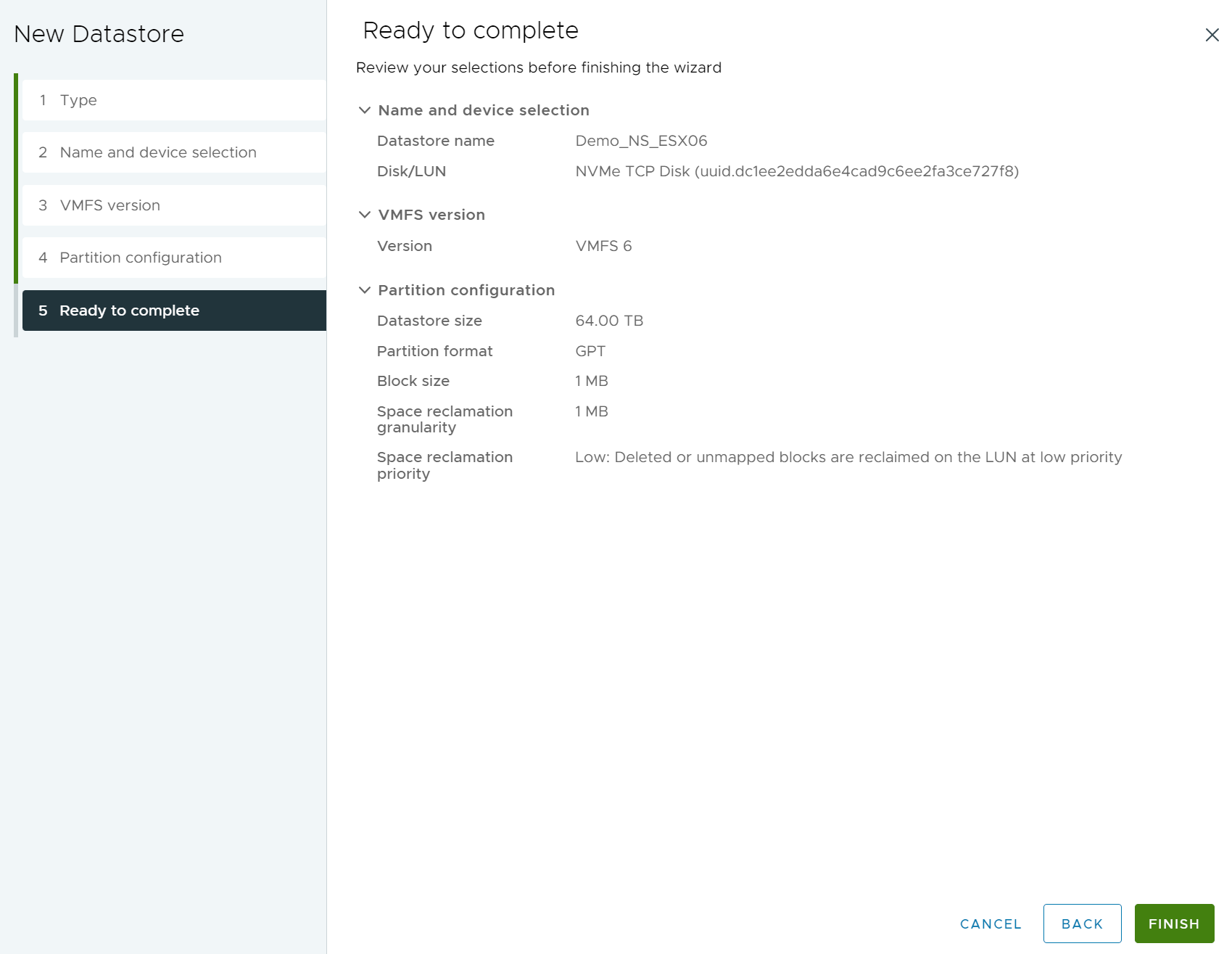Collapse the Partition configuration section chevron
1232x954 pixels.
(x=364, y=290)
